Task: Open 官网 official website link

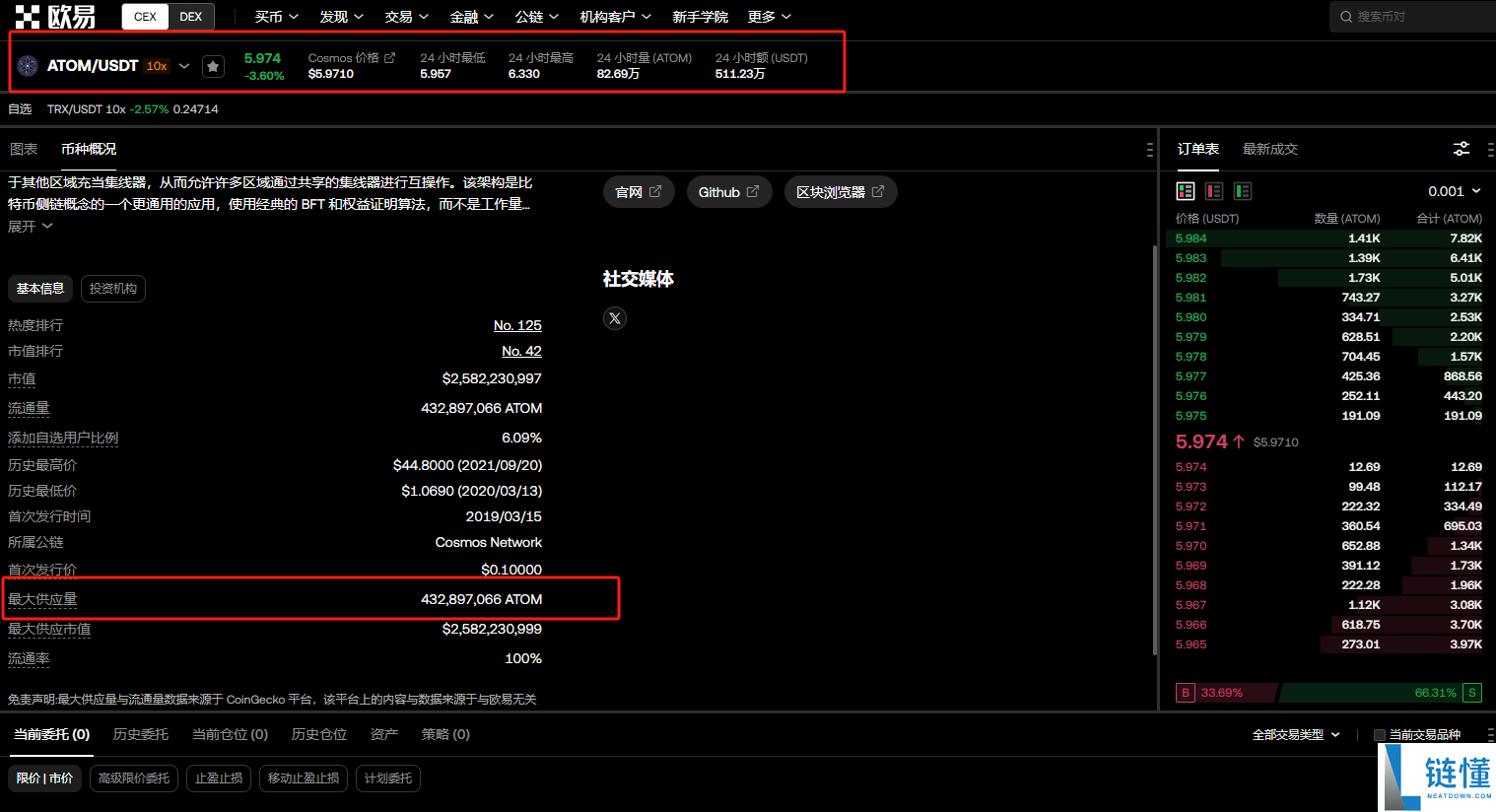Action: (x=639, y=192)
